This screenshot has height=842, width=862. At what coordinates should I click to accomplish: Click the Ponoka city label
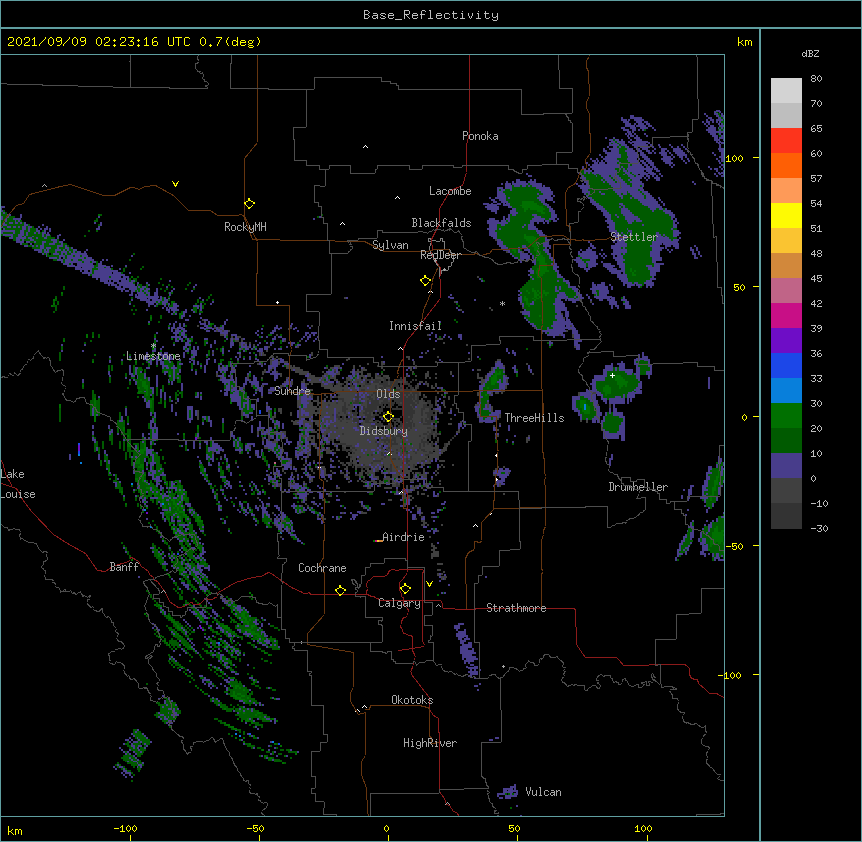(x=480, y=136)
